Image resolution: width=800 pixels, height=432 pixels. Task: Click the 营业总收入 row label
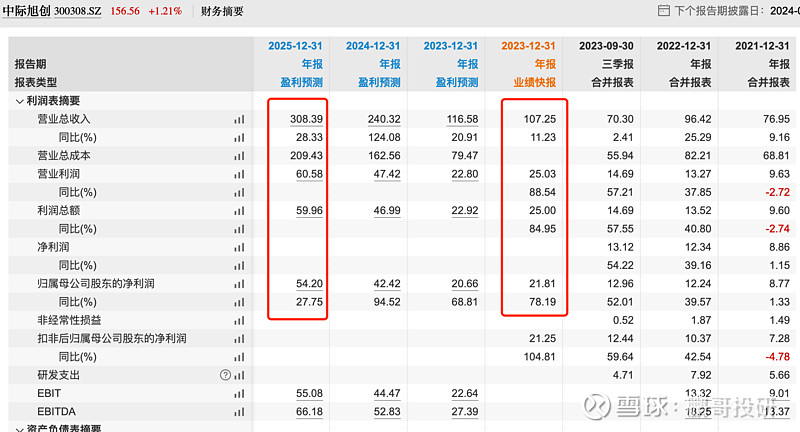point(64,119)
